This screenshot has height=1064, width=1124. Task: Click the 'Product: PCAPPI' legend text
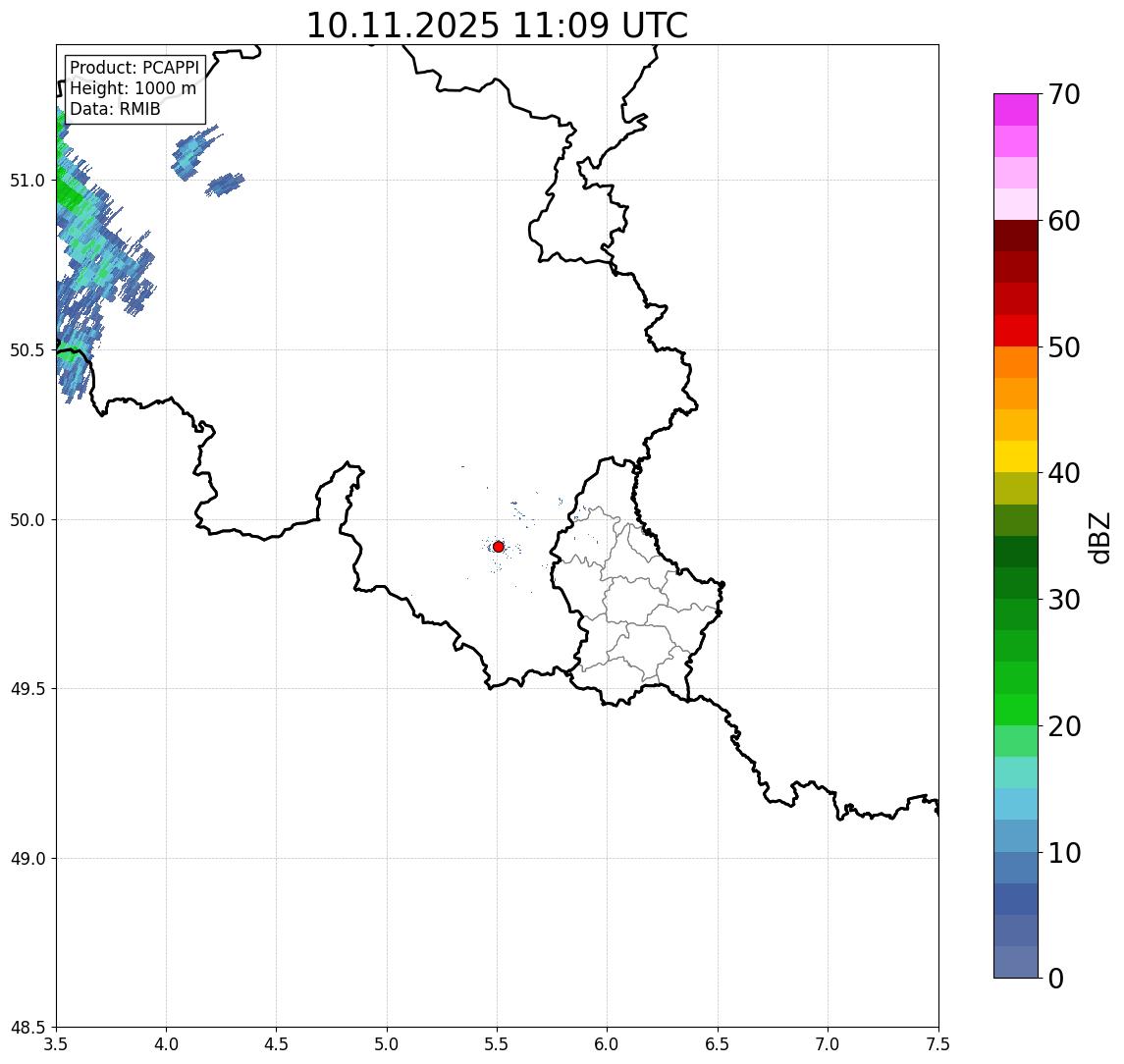coord(134,68)
